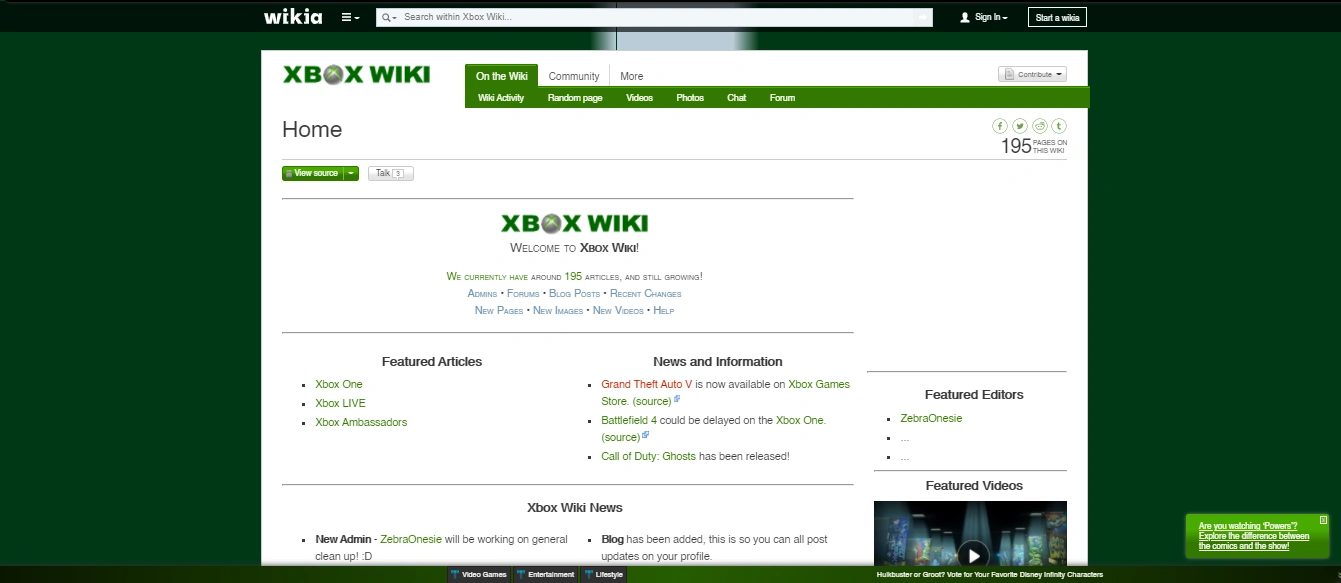This screenshot has width=1341, height=583.
Task: Close the green Powers notification
Action: click(x=1323, y=520)
